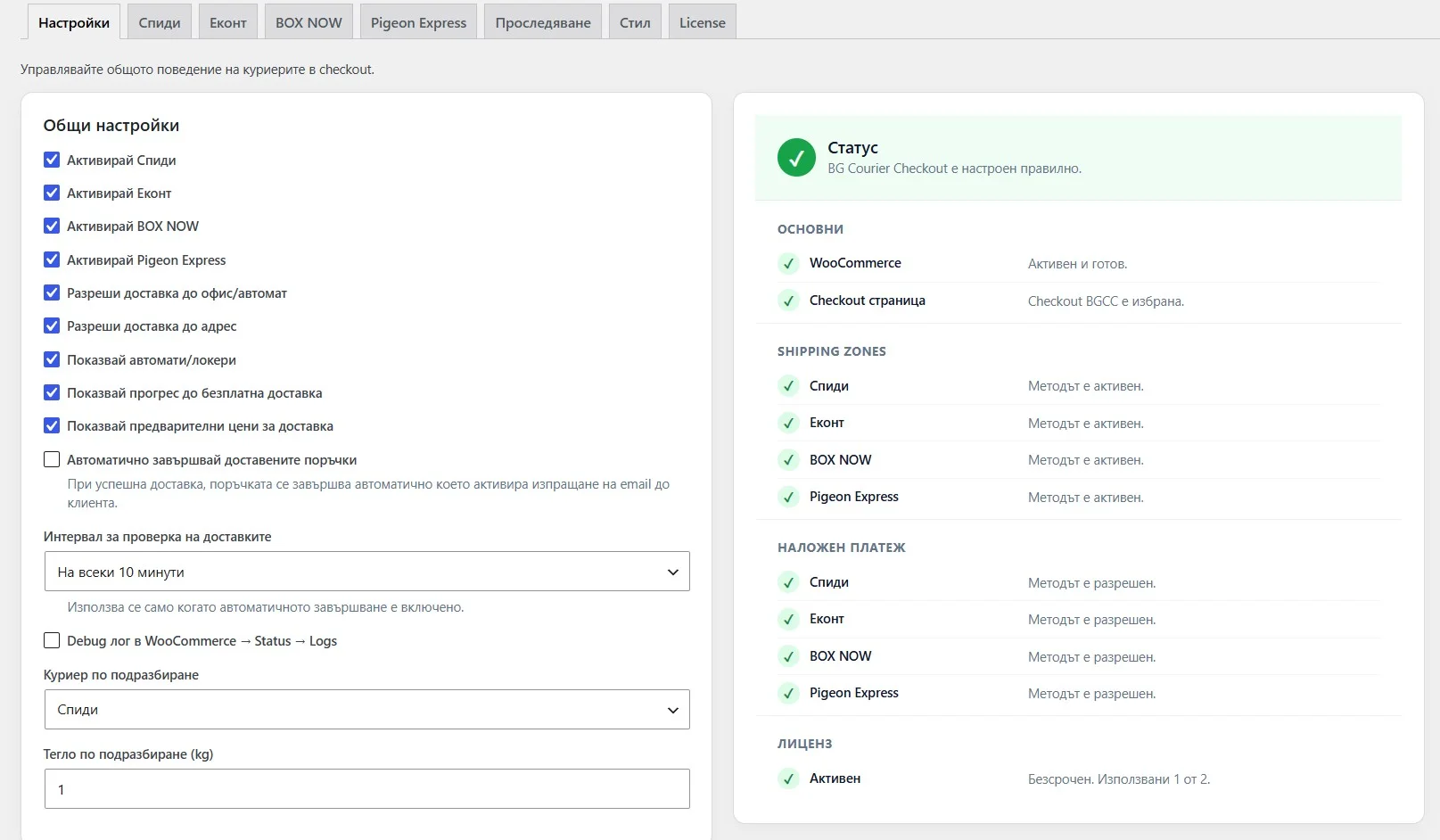Click Еконт check icon under Shipping Zones
Image resolution: width=1440 pixels, height=840 pixels.
coord(788,423)
